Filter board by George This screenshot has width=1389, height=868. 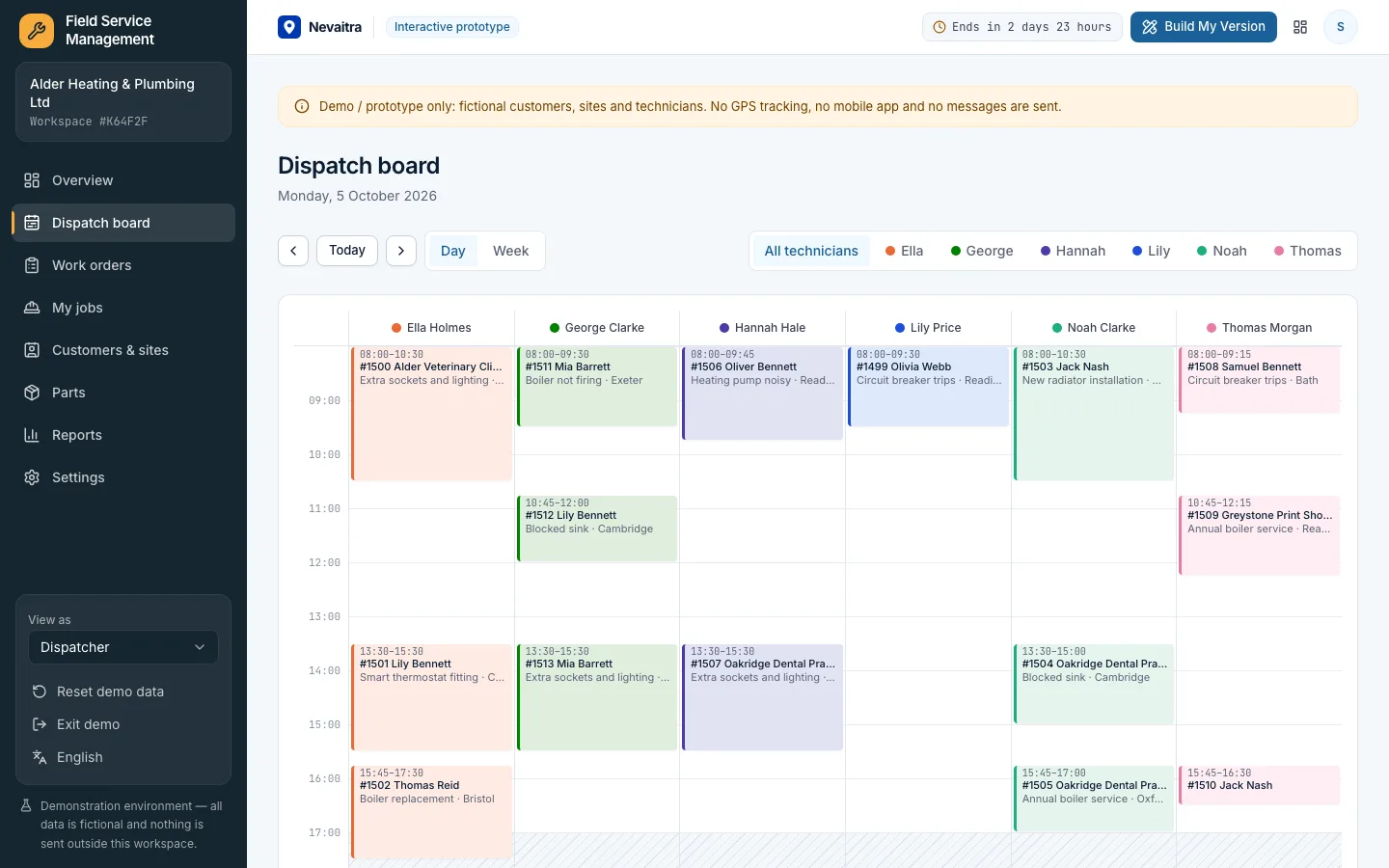point(982,251)
